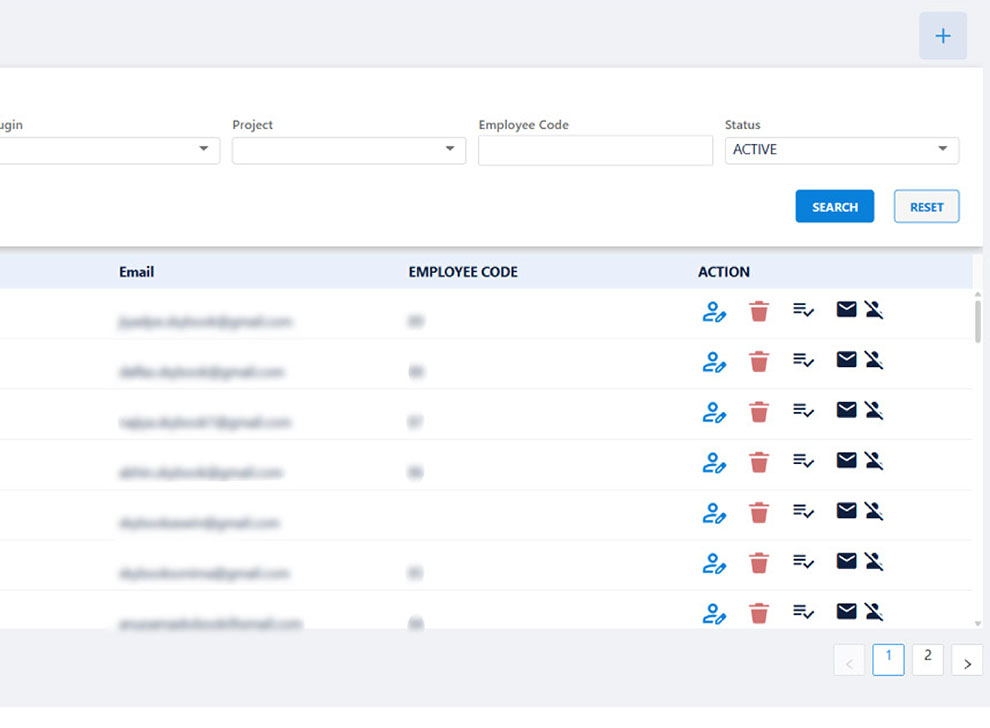This screenshot has height=728, width=990.
Task: Select page 1 in pagination
Action: [888, 660]
